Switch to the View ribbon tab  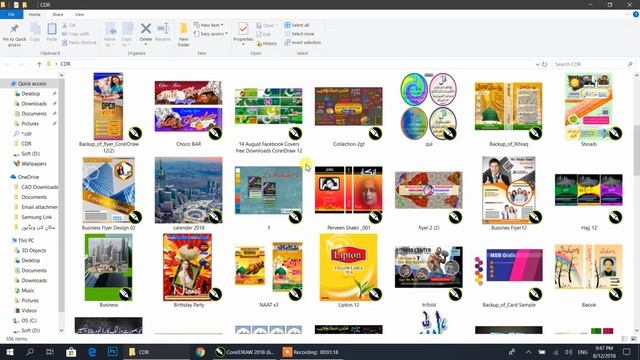[79, 14]
